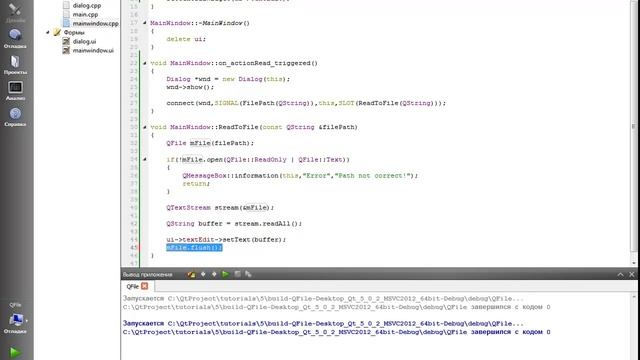Click the Формы folder icon
Screen dimensions: 640x360
tap(57, 32)
